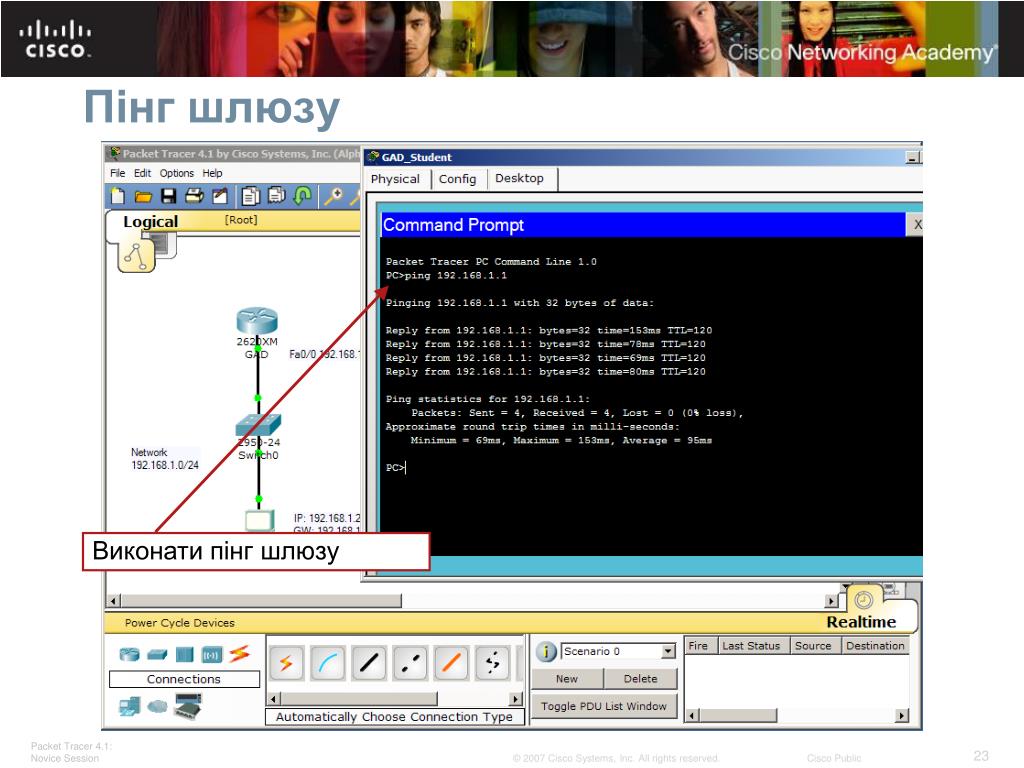Toggle the PDU List Window

tap(603, 706)
